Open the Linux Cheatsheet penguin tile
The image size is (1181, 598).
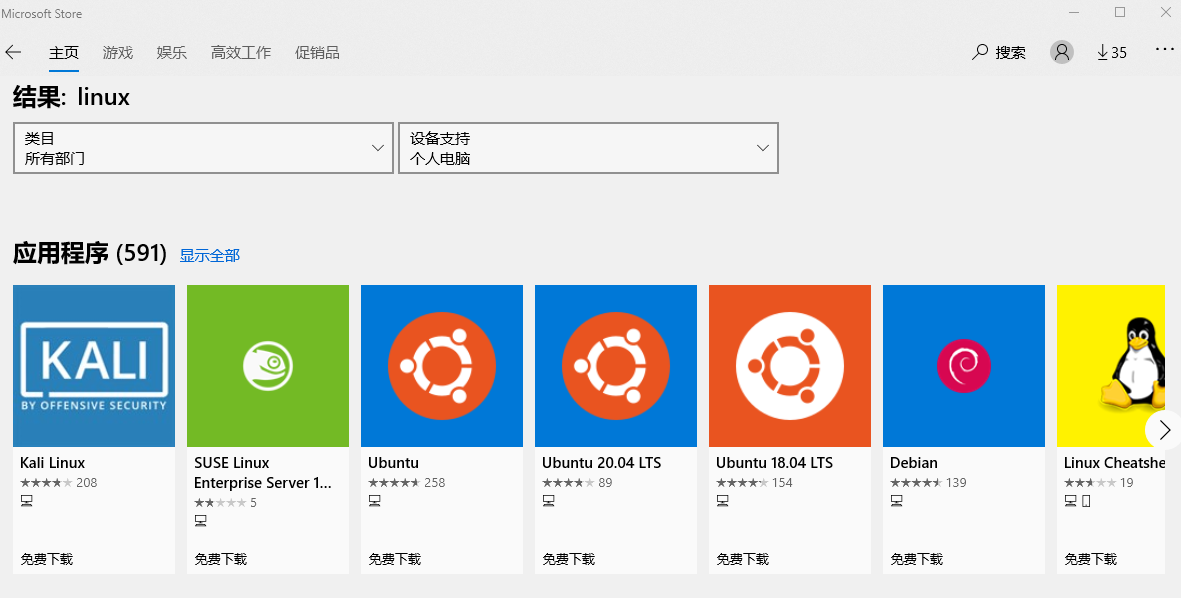pyautogui.click(x=1111, y=365)
